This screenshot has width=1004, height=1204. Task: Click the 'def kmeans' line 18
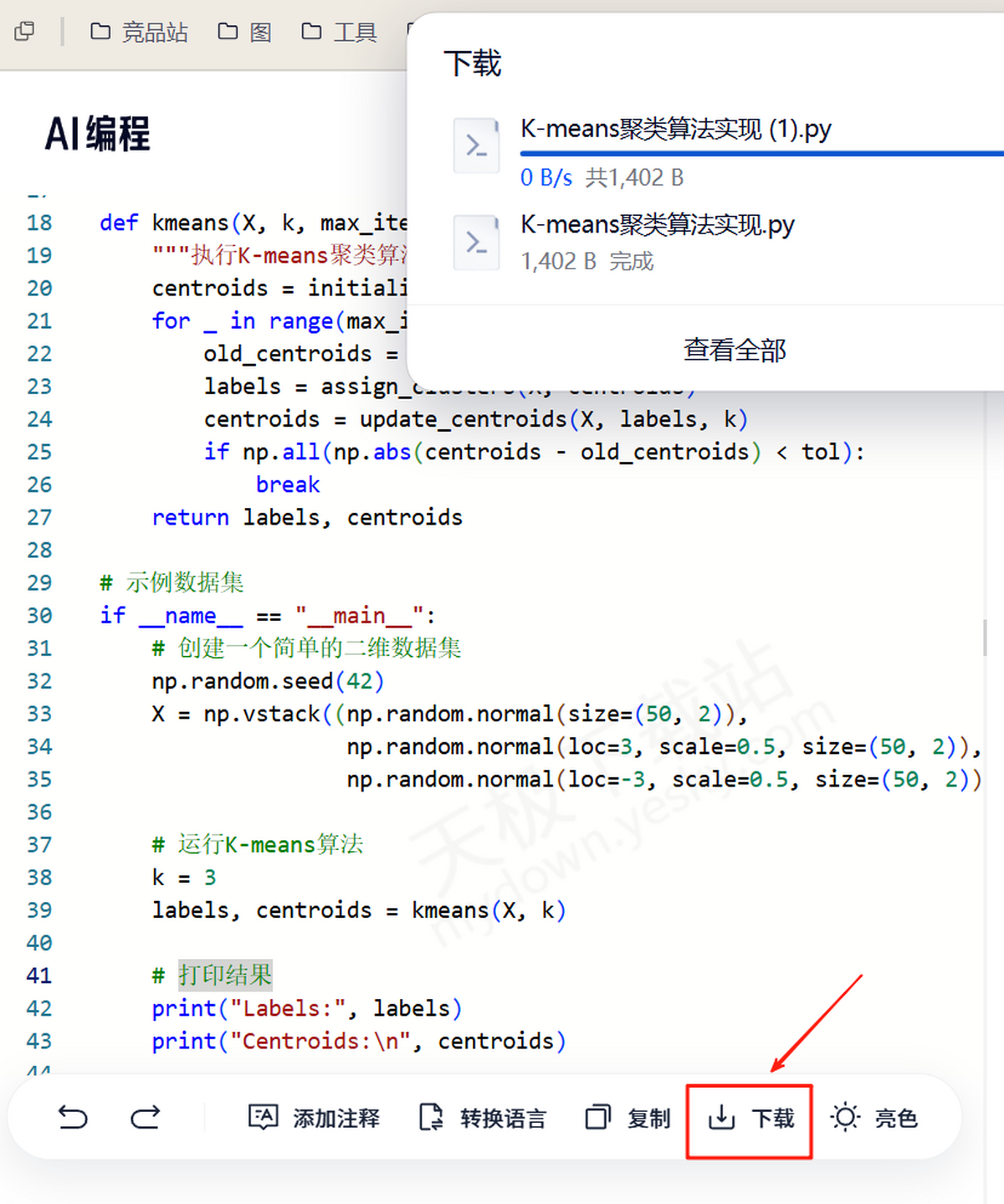tap(254, 223)
